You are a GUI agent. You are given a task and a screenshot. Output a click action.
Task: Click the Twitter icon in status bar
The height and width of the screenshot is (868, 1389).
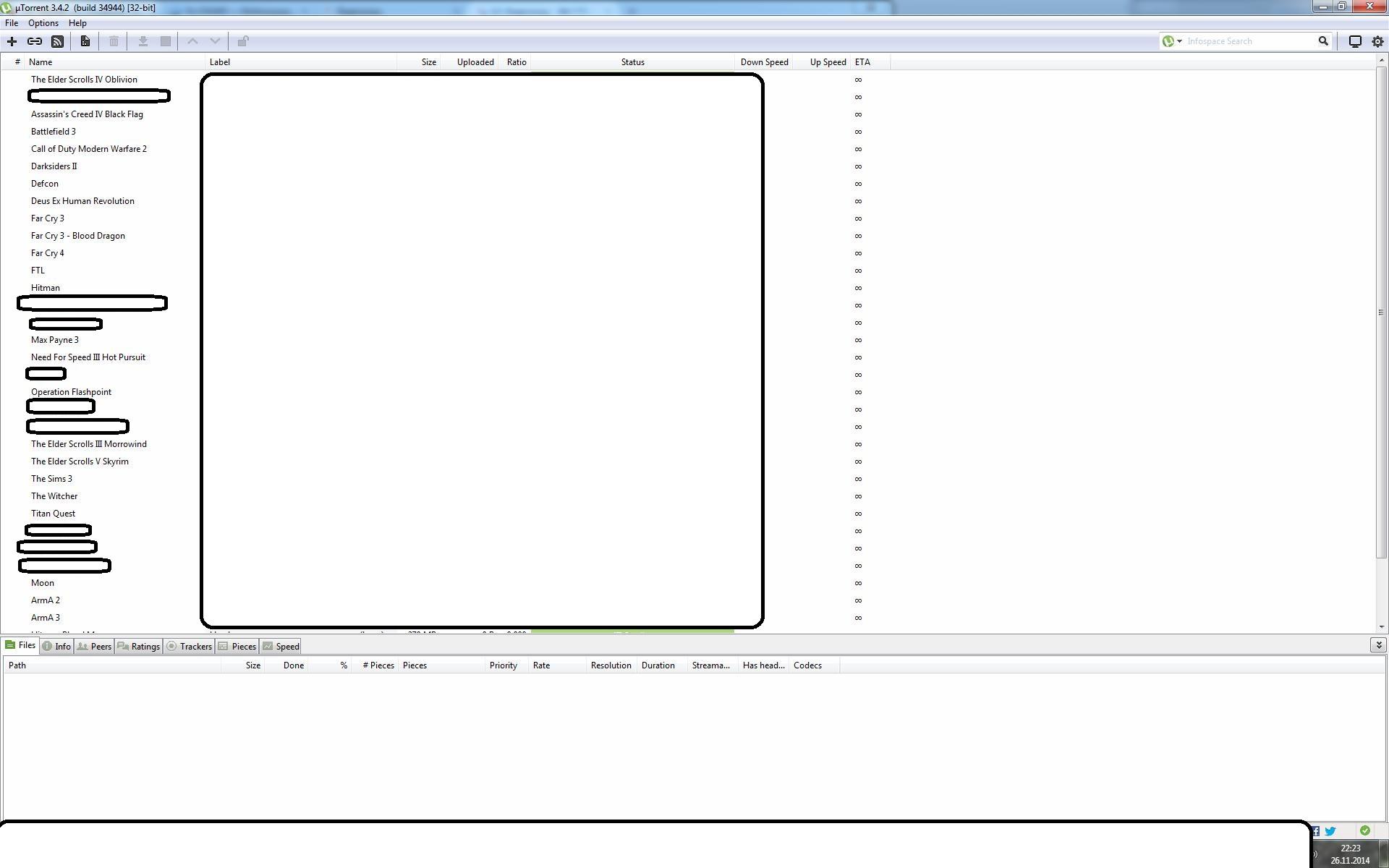tap(1330, 831)
